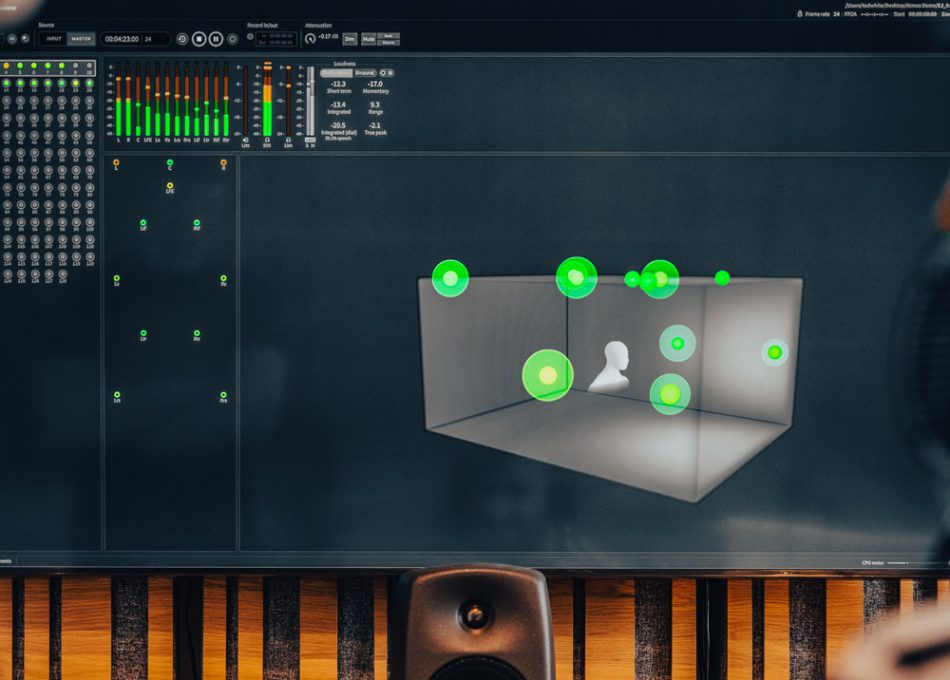Click the -13.4 Integrated loudness value
950x680 pixels.
tap(339, 105)
